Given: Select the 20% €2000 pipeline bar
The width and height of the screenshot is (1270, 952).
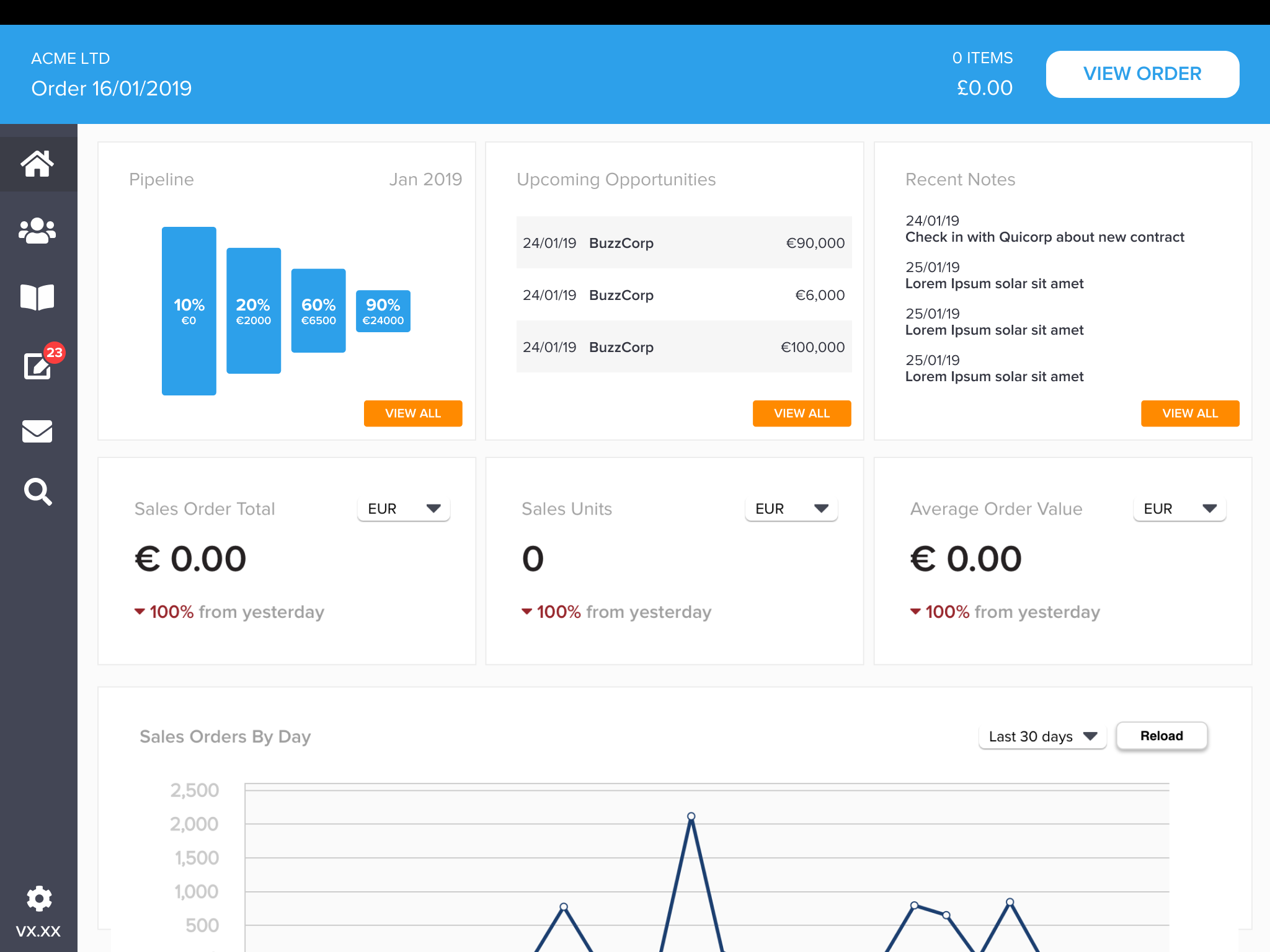Looking at the screenshot, I should [x=254, y=311].
